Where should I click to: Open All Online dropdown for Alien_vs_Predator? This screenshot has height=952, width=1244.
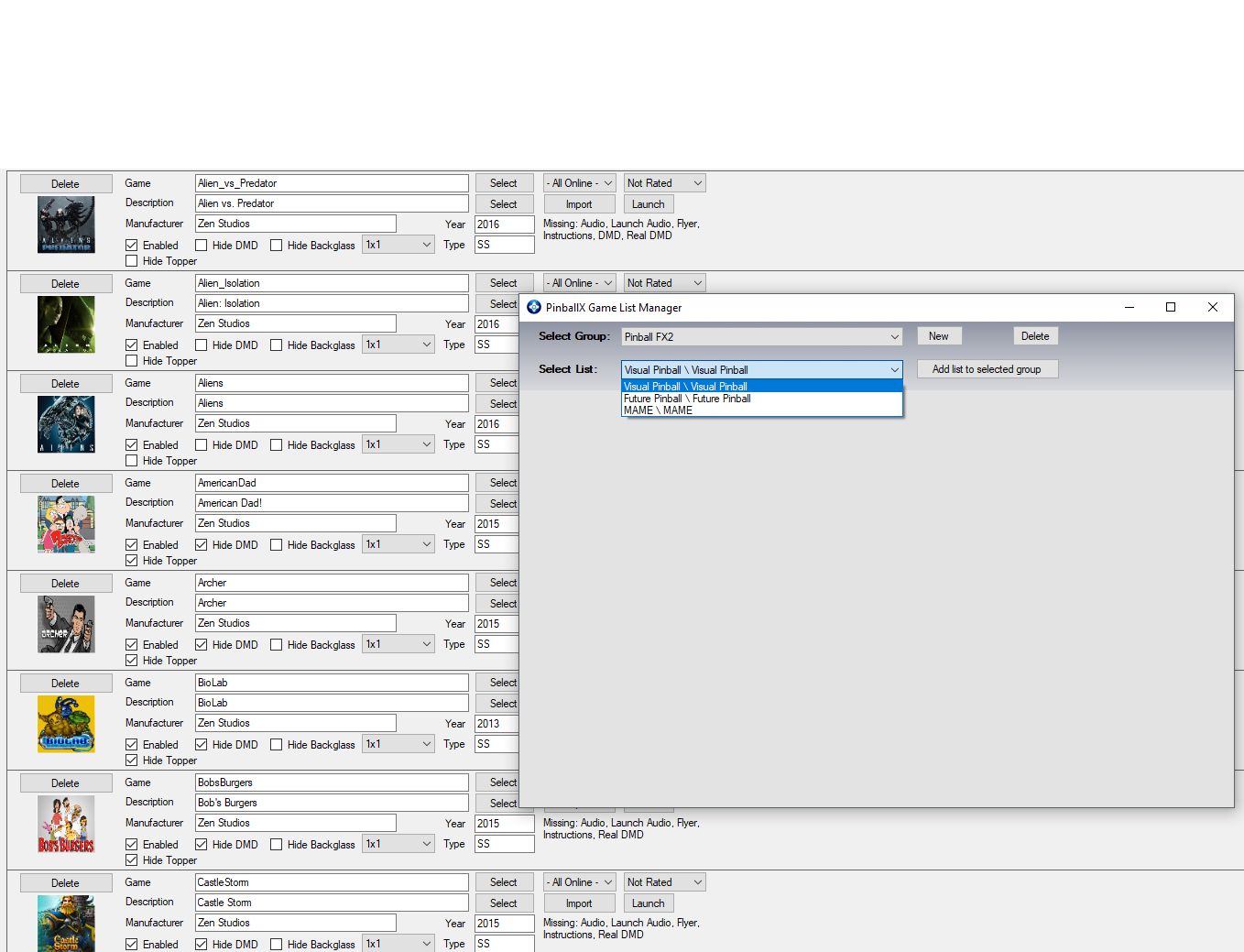click(x=579, y=183)
